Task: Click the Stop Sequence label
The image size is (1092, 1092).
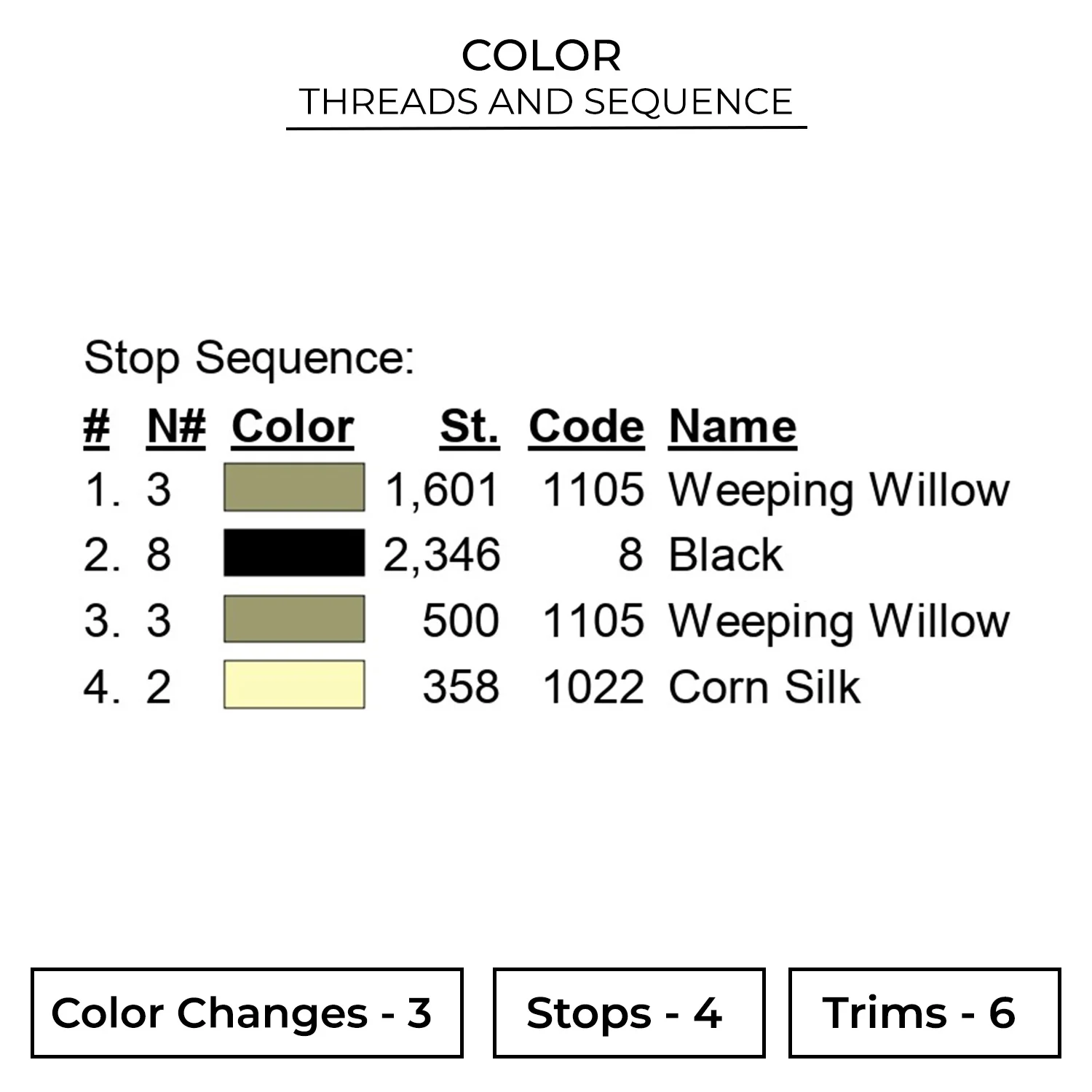Action: pyautogui.click(x=249, y=358)
